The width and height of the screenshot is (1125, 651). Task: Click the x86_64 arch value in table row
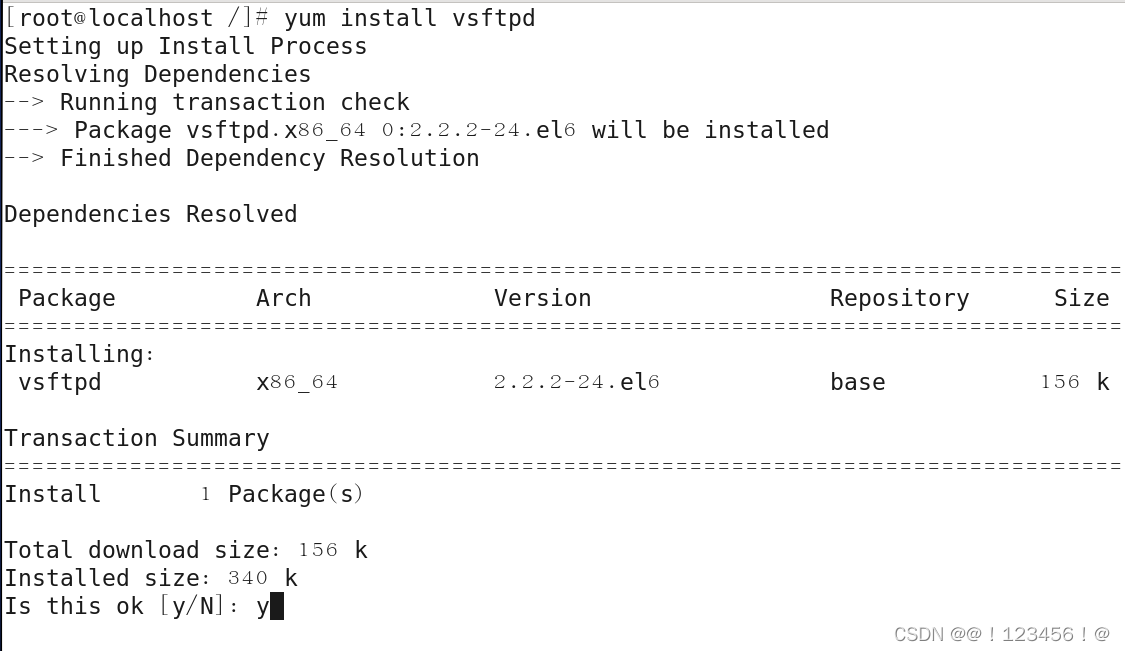[297, 383]
